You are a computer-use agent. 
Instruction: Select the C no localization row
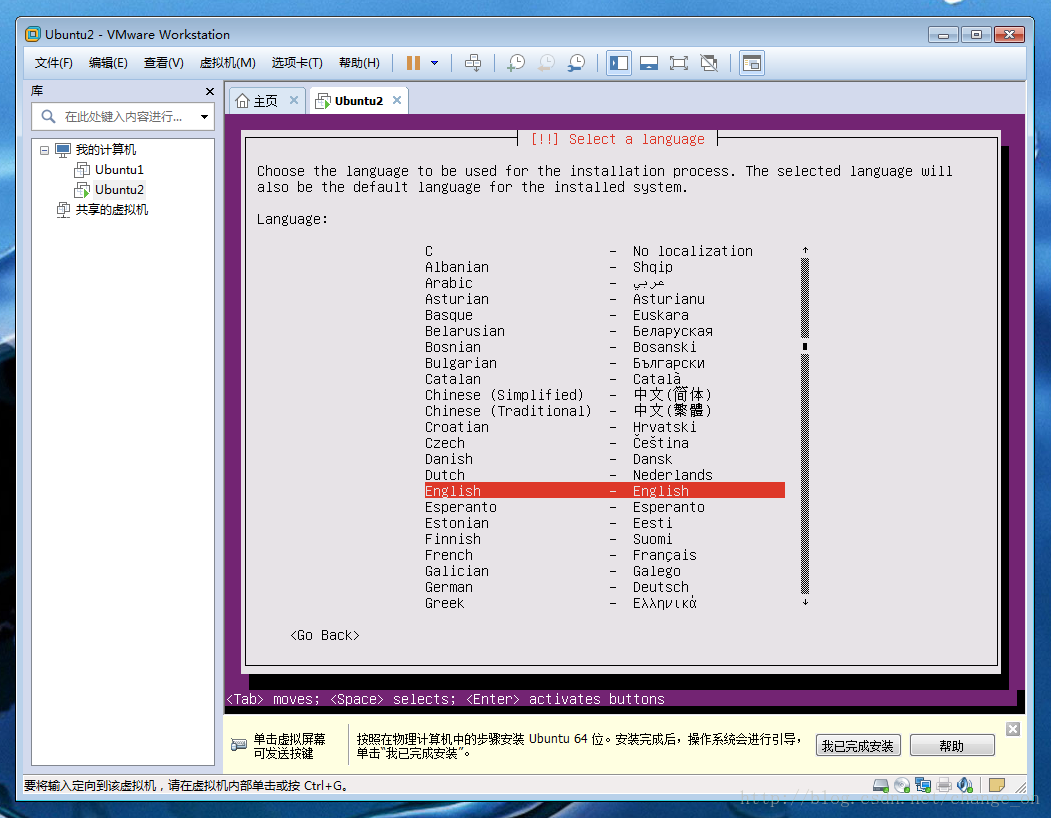pyautogui.click(x=605, y=251)
